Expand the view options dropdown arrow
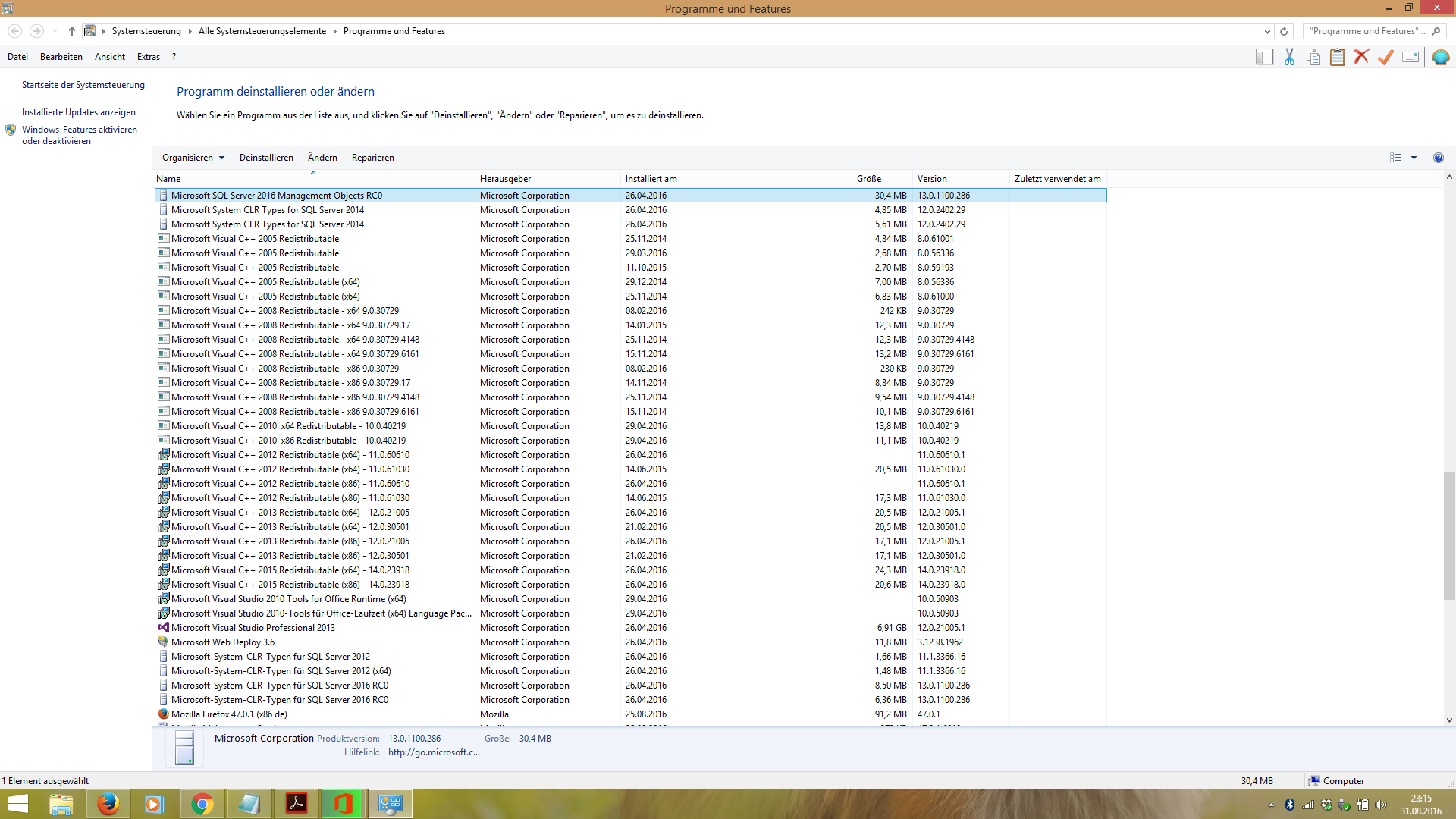Viewport: 1456px width, 819px height. coord(1414,158)
